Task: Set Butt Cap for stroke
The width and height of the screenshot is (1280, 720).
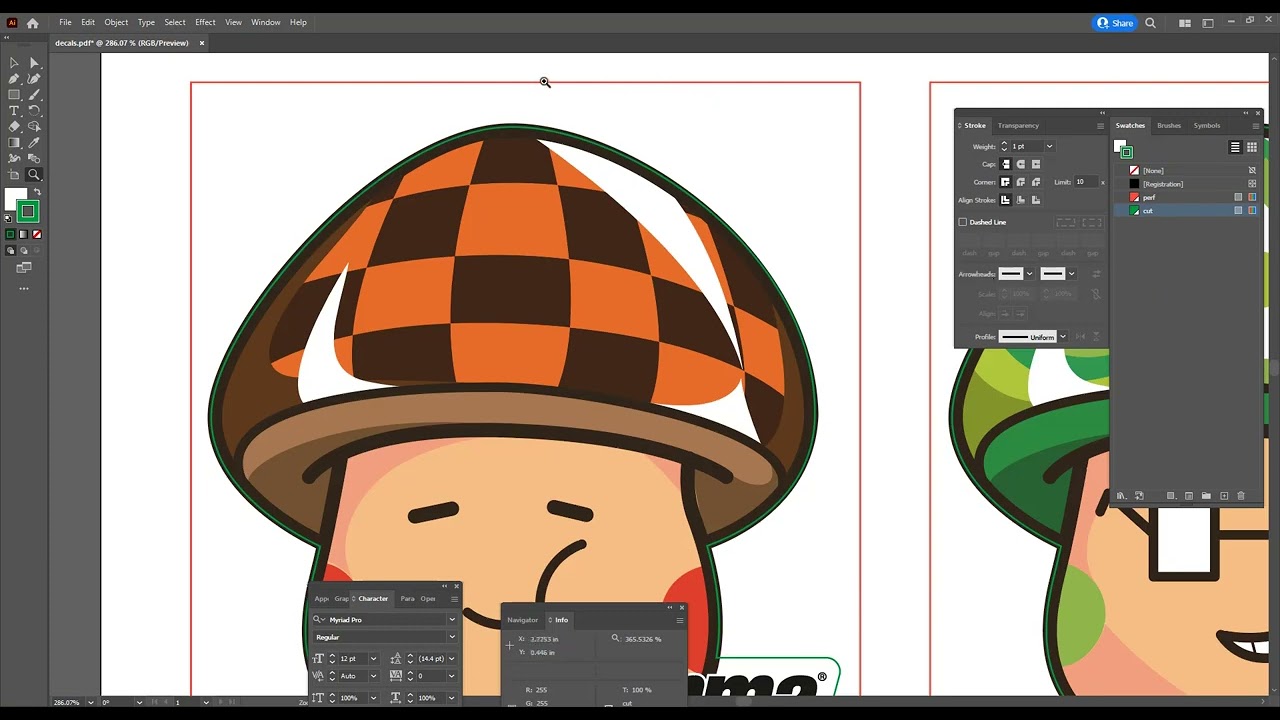Action: (1006, 164)
